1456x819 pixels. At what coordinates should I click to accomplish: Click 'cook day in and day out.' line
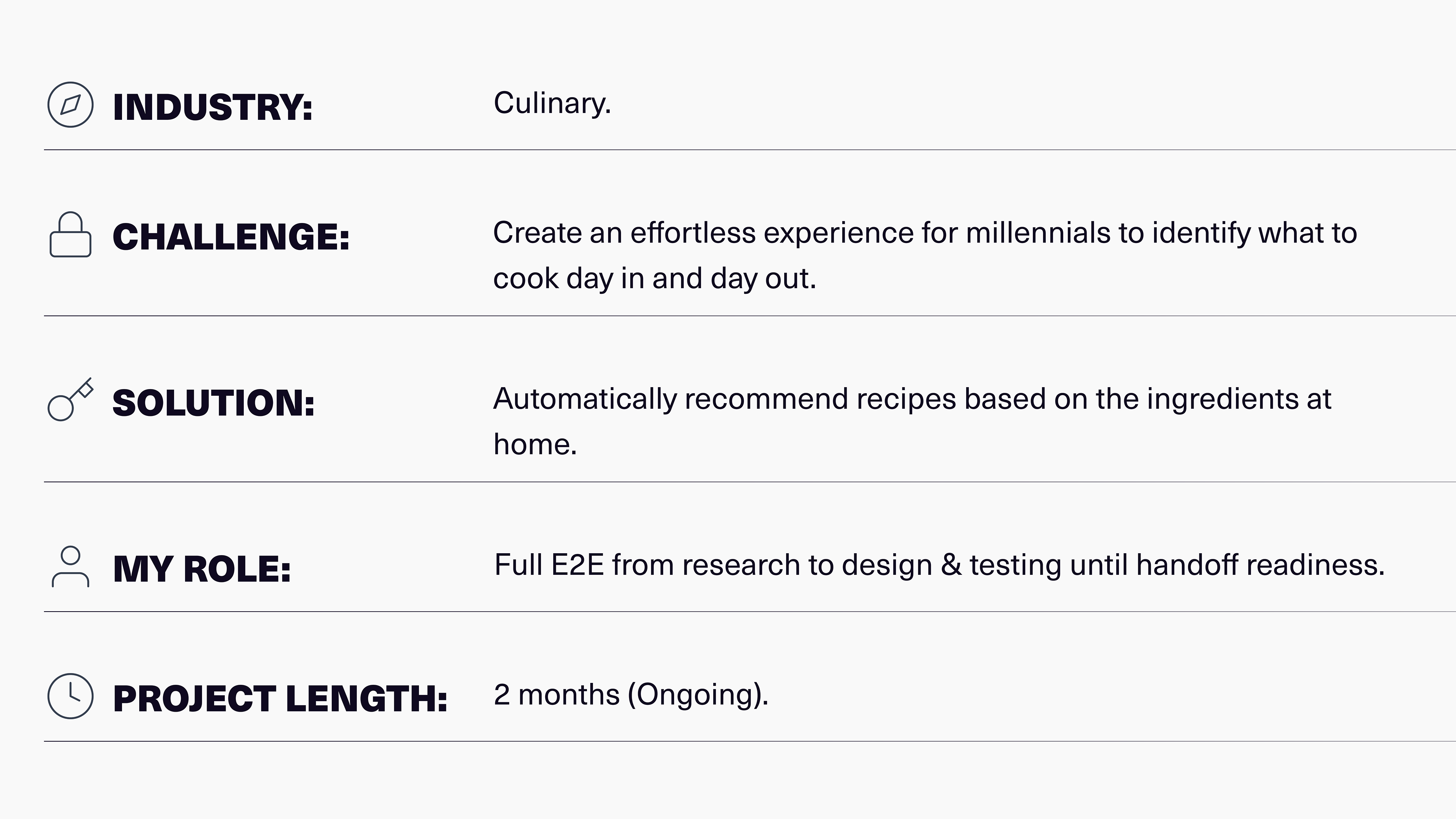(654, 279)
